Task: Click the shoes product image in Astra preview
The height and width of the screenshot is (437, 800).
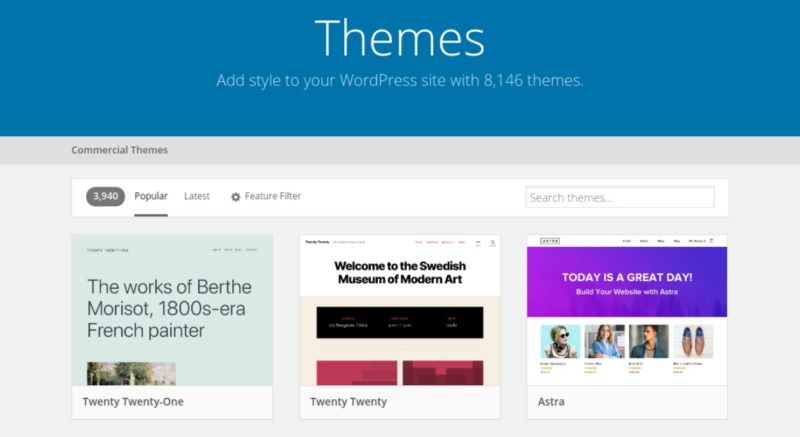Action: pyautogui.click(x=693, y=341)
